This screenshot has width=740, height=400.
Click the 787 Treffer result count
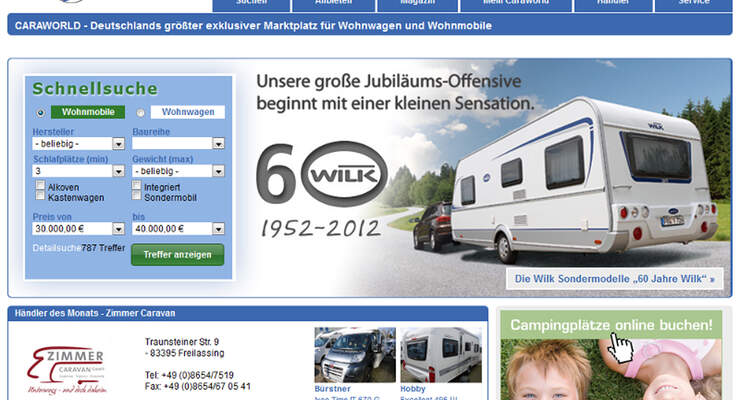coord(103,248)
